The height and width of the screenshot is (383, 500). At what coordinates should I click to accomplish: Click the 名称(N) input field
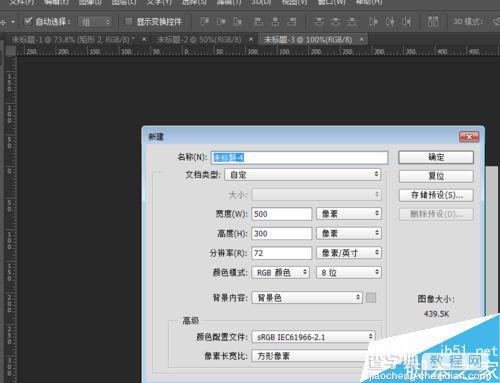point(299,157)
